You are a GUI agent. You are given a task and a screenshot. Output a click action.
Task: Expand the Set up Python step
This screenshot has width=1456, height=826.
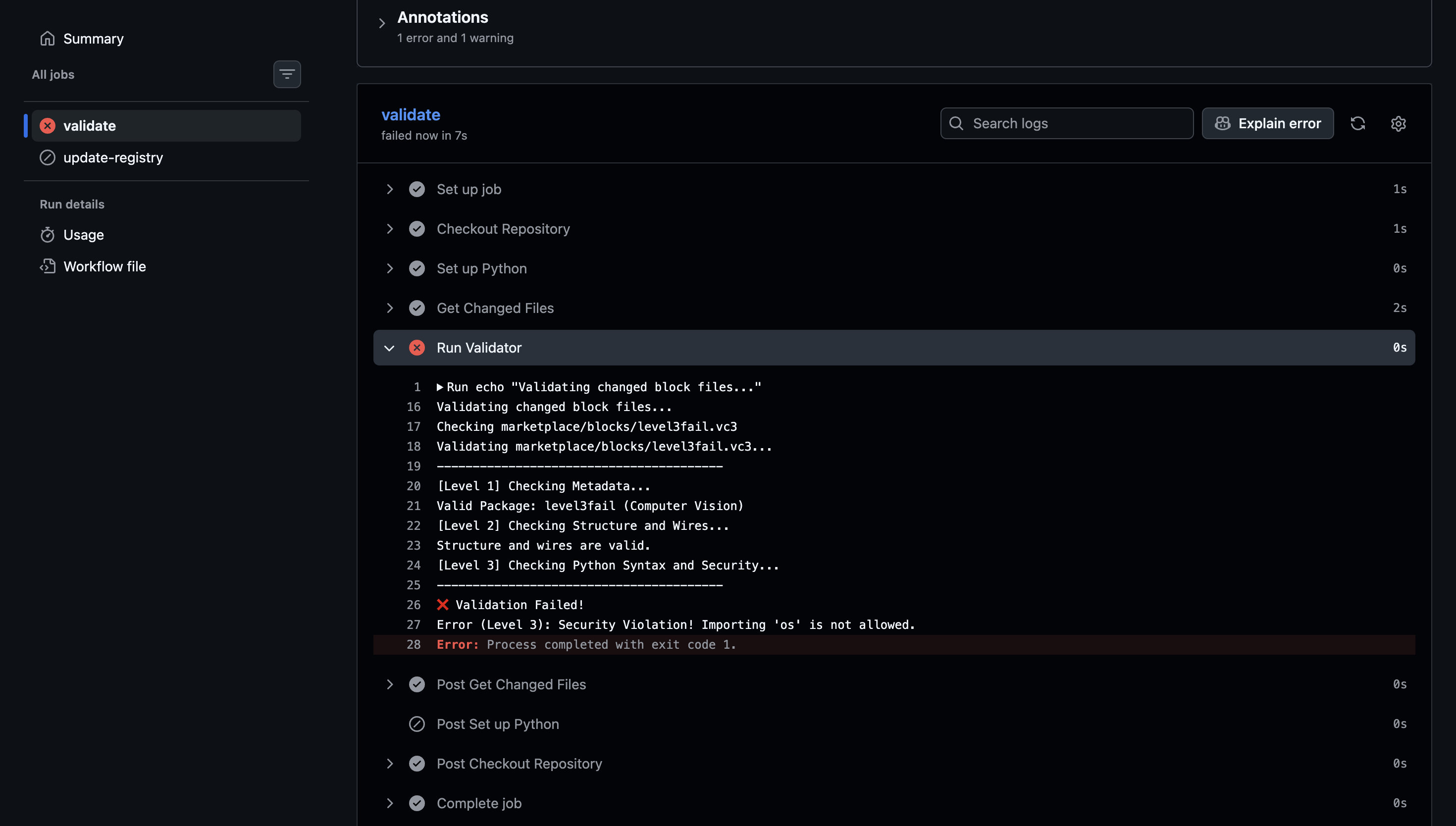coord(390,268)
